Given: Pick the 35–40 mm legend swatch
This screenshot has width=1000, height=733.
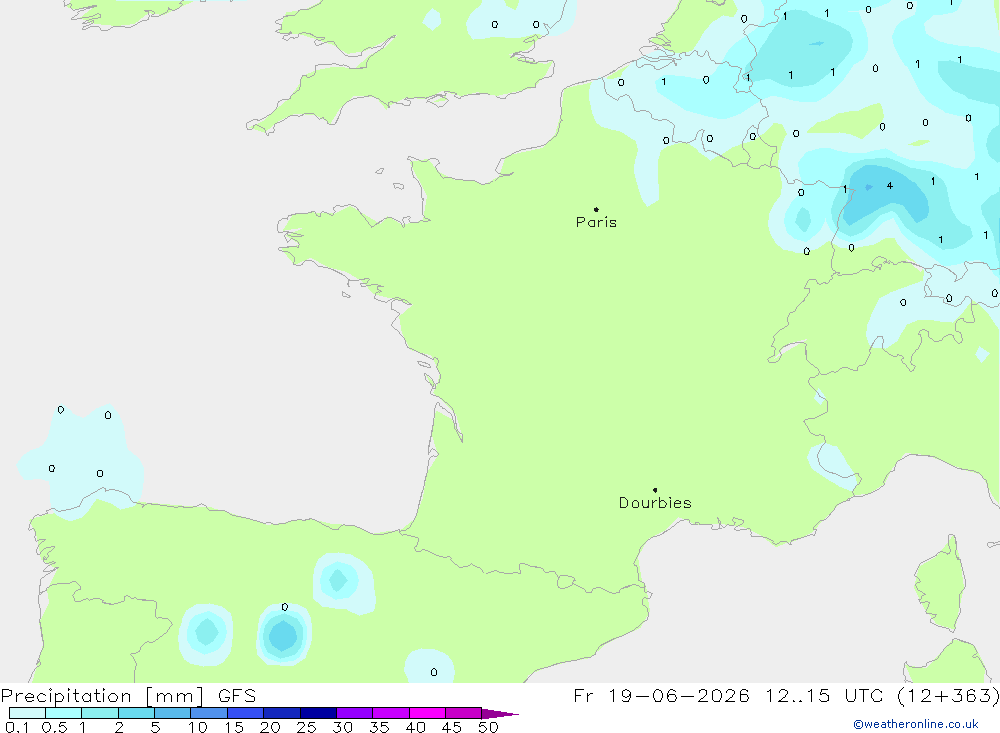Looking at the screenshot, I should [391, 713].
